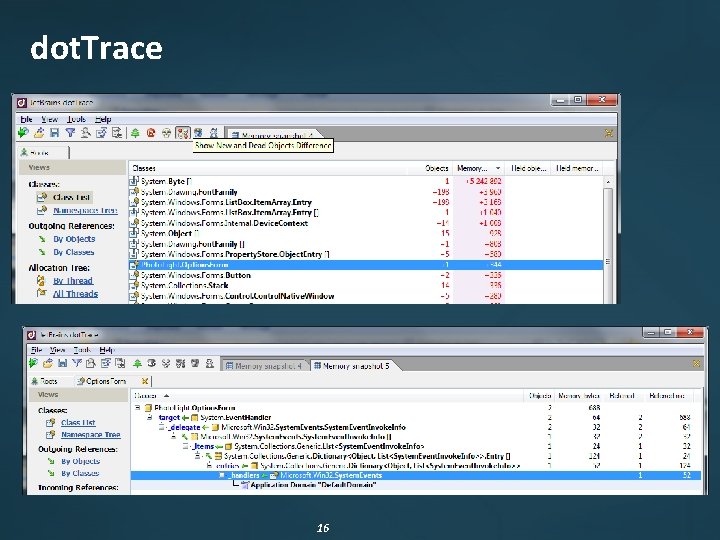The image size is (720, 540).
Task: Click the rightmost person icon in bottom window toolbar
Action: coord(210,364)
